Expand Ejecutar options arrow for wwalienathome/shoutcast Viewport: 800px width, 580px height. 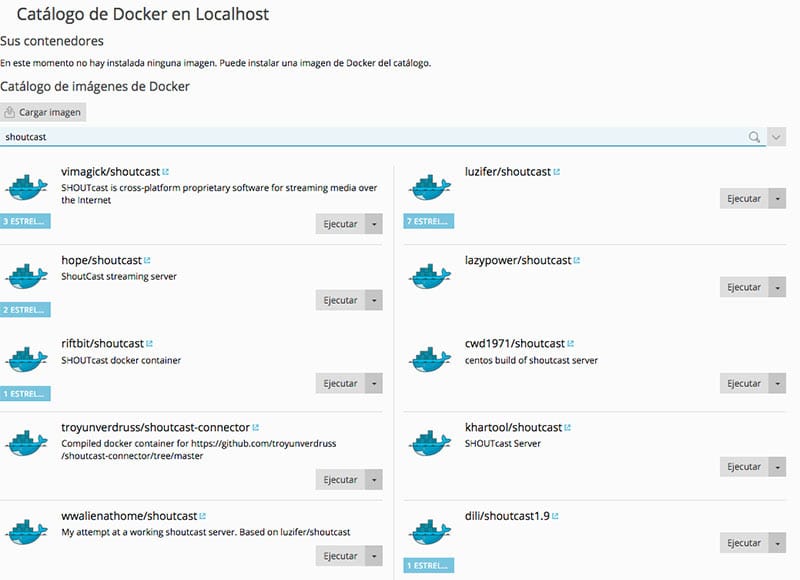pos(374,556)
